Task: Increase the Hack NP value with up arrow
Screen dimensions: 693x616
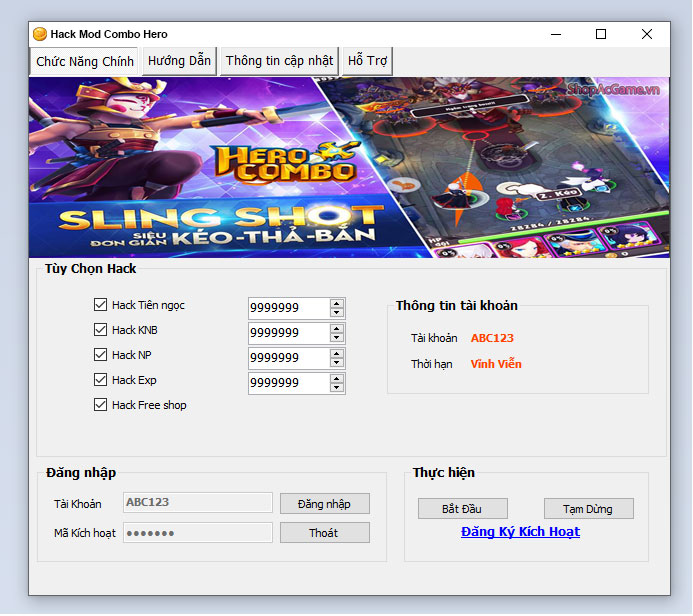Action: [337, 354]
